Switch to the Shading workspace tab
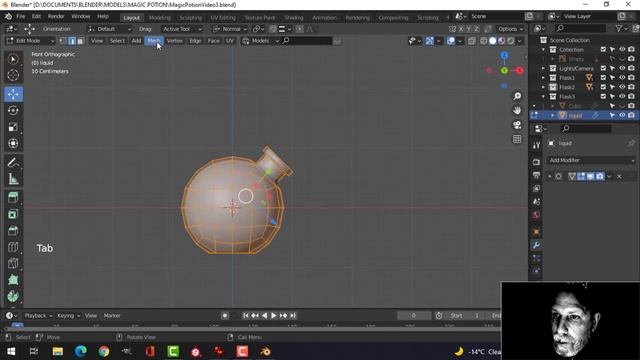The height and width of the screenshot is (360, 640). (294, 18)
